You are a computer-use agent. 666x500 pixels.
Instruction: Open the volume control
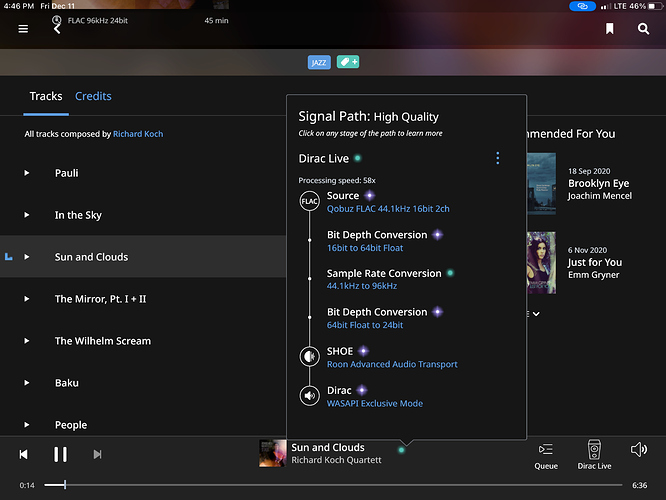pyautogui.click(x=639, y=449)
